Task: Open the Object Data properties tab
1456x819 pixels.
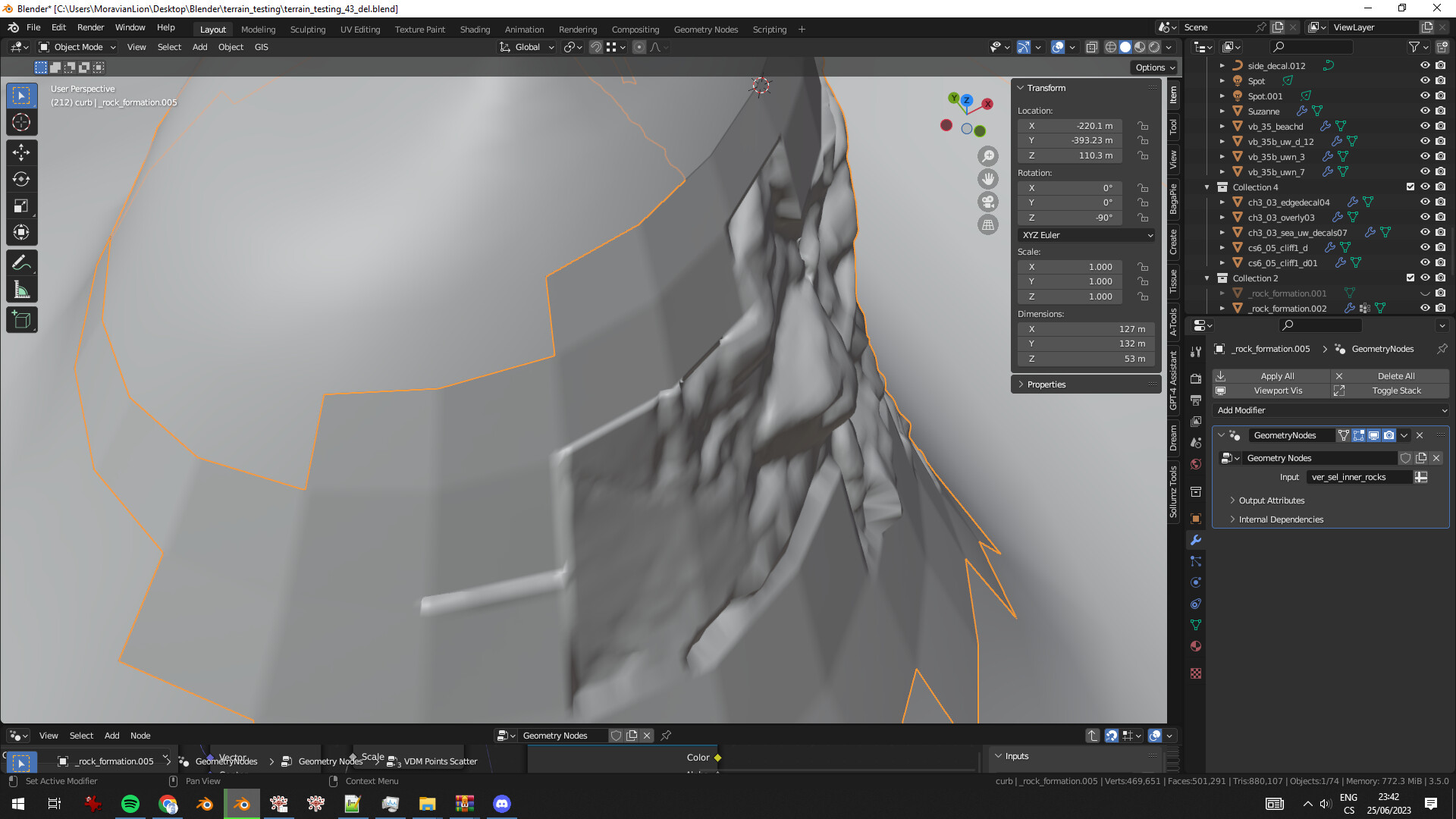Action: pos(1196,625)
